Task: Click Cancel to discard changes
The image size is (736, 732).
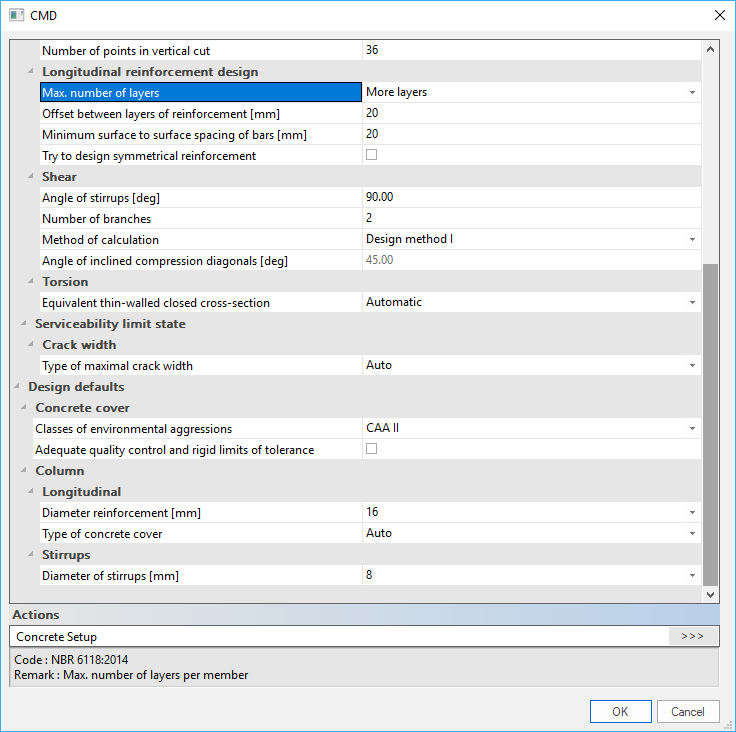Action: pyautogui.click(x=687, y=712)
